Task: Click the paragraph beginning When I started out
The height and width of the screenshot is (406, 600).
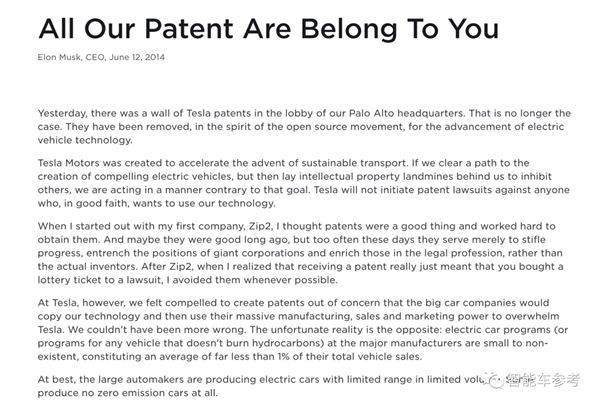Action: (x=300, y=253)
